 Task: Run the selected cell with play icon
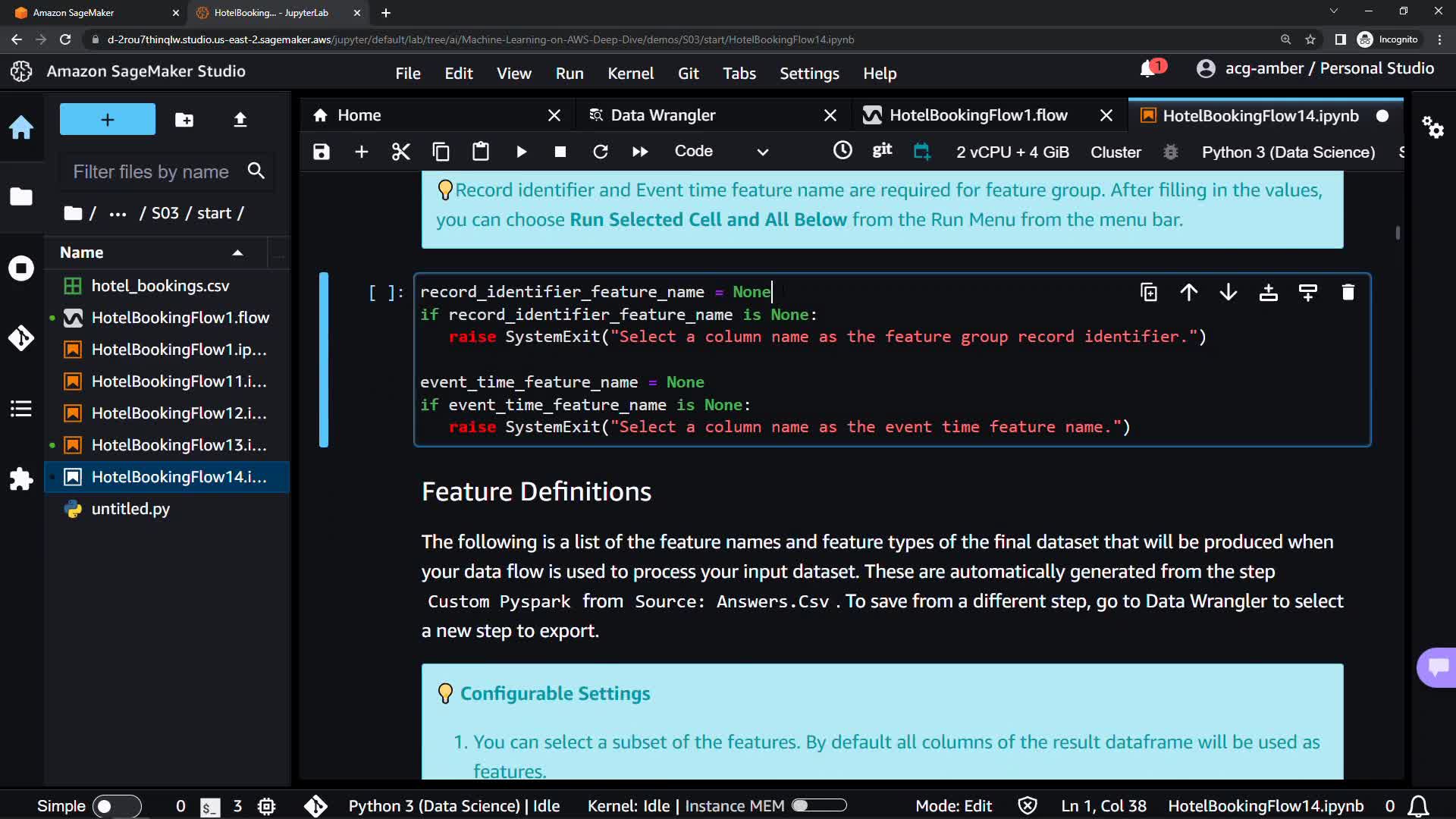521,152
